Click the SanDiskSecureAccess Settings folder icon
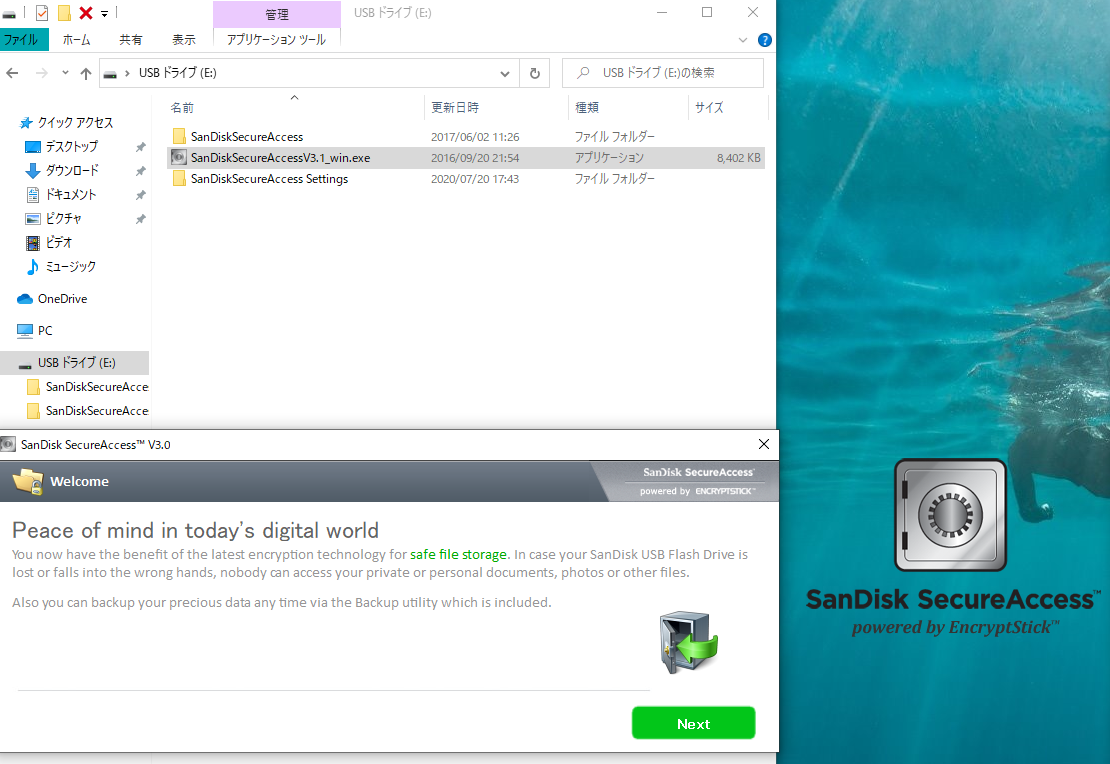The height and width of the screenshot is (764, 1110). (x=179, y=178)
